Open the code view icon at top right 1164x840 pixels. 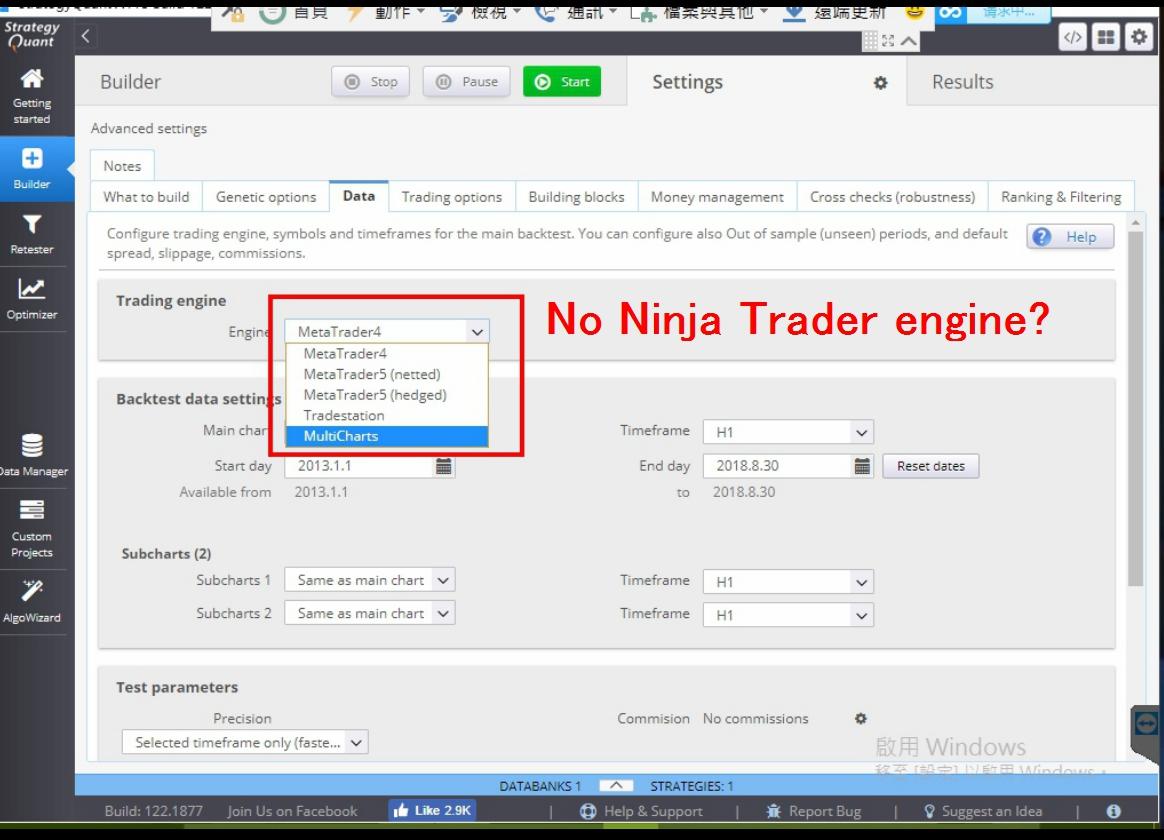point(1073,37)
